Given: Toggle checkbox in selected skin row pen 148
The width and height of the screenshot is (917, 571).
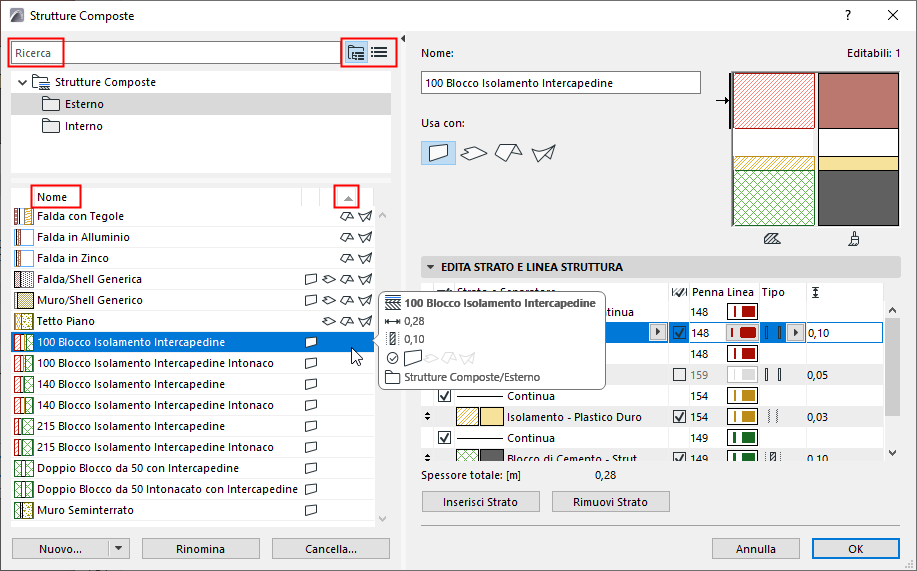Looking at the screenshot, I should pos(679,333).
